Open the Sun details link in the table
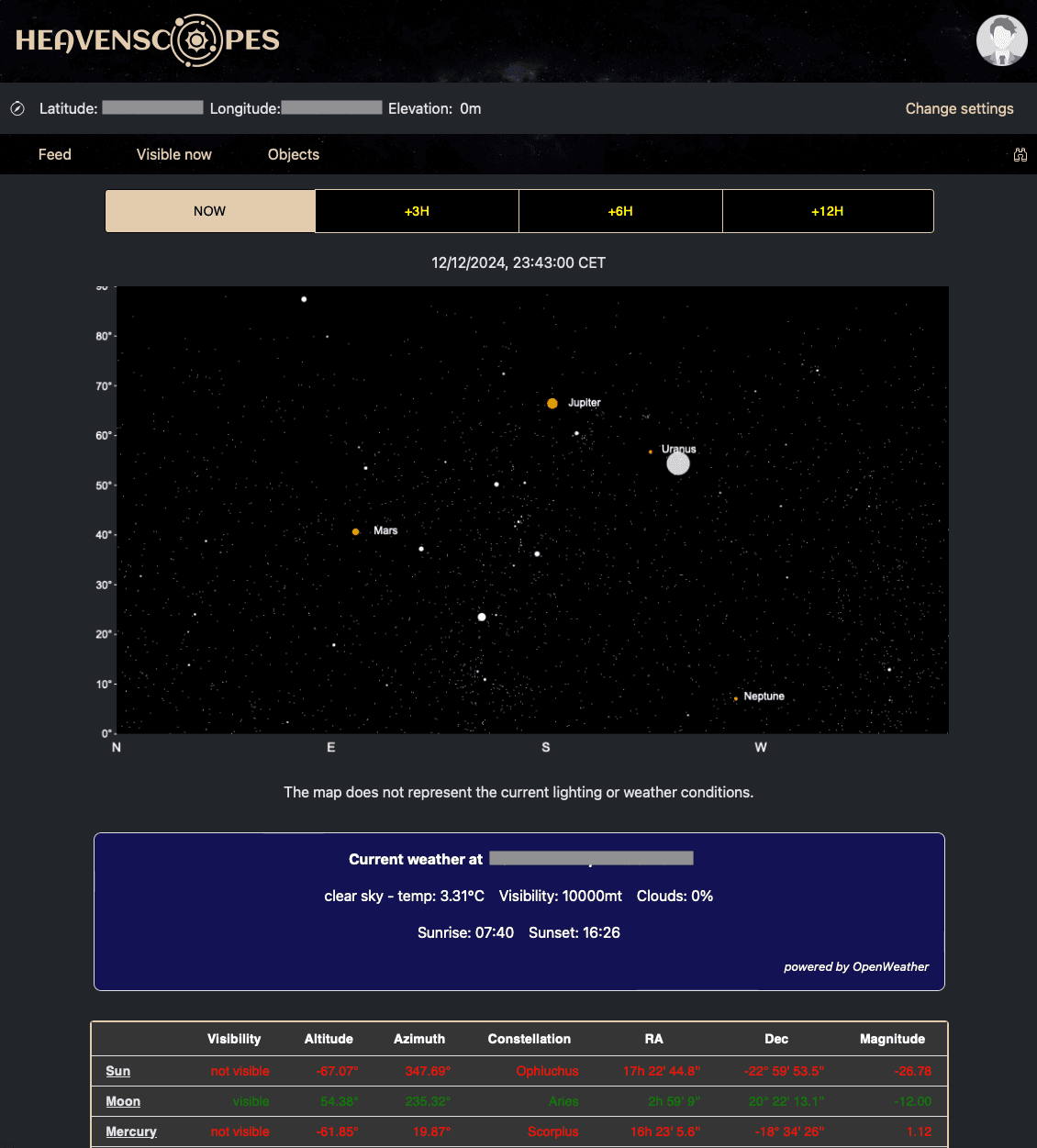This screenshot has width=1037, height=1148. point(117,1071)
